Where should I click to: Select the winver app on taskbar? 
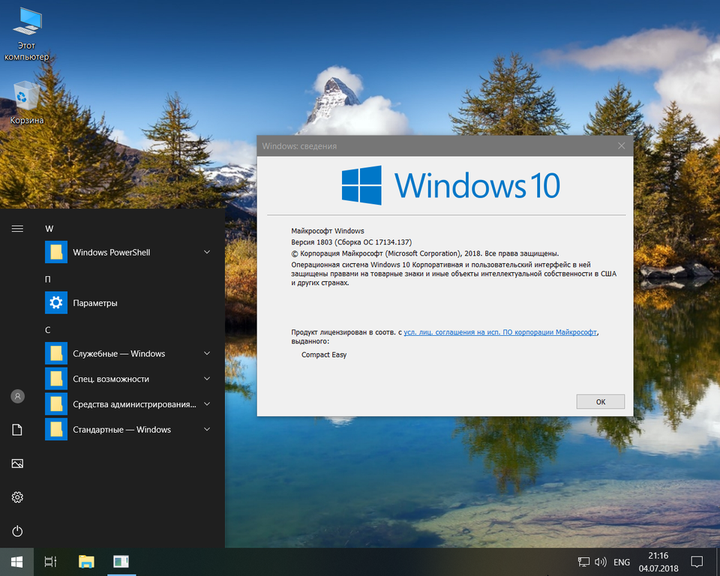pos(121,562)
